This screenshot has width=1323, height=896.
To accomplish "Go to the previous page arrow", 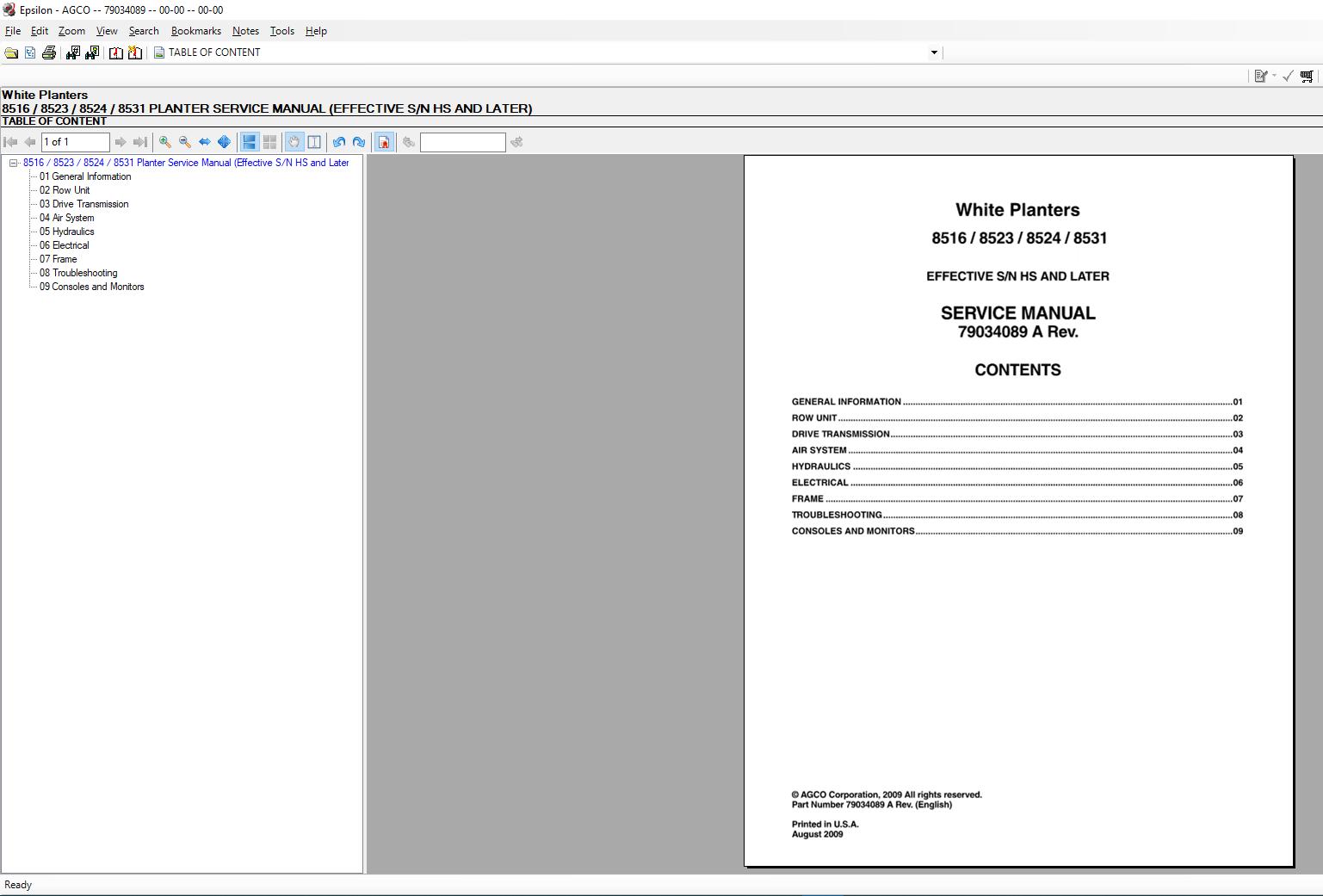I will pyautogui.click(x=30, y=142).
